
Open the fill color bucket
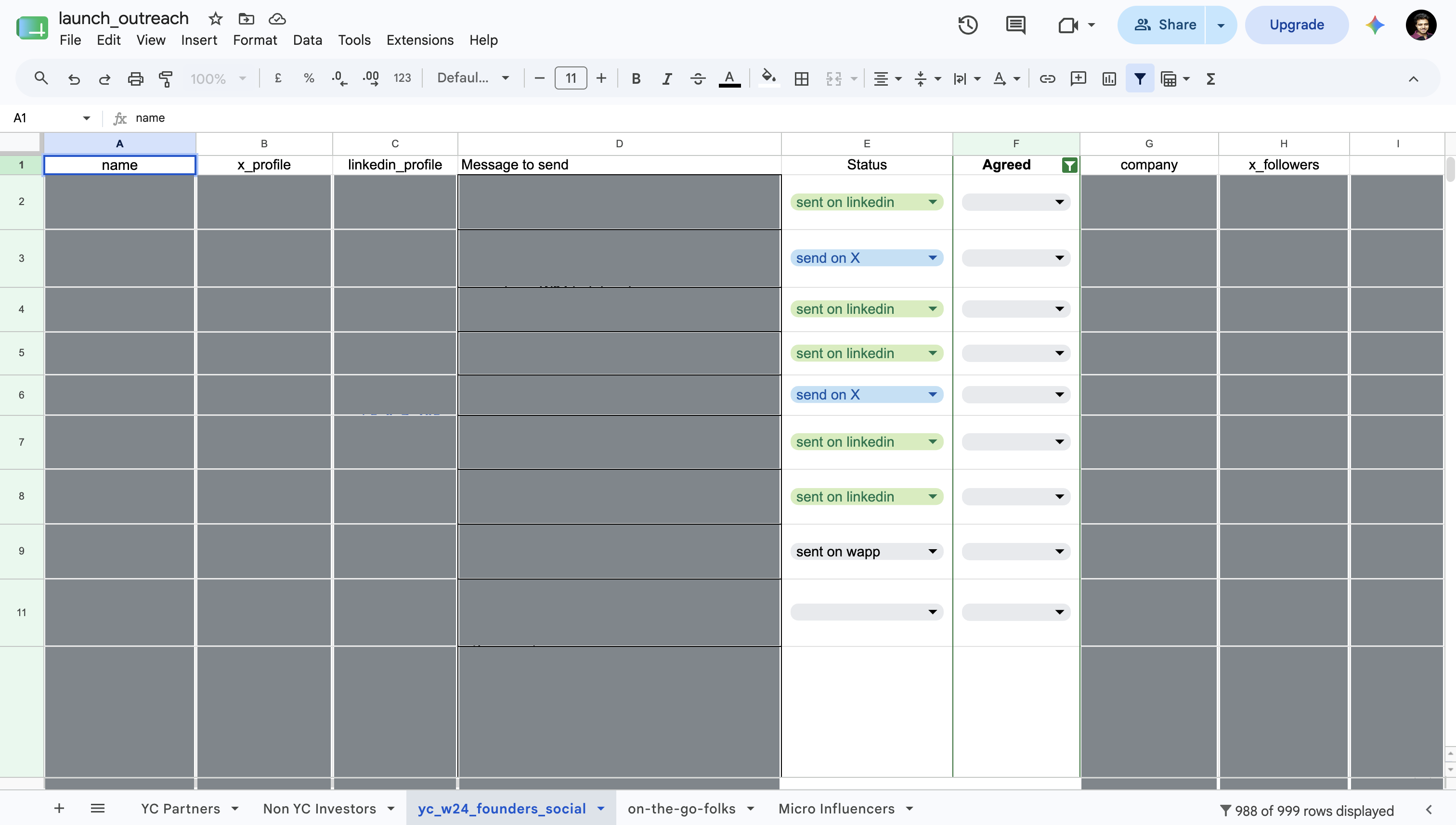(768, 78)
